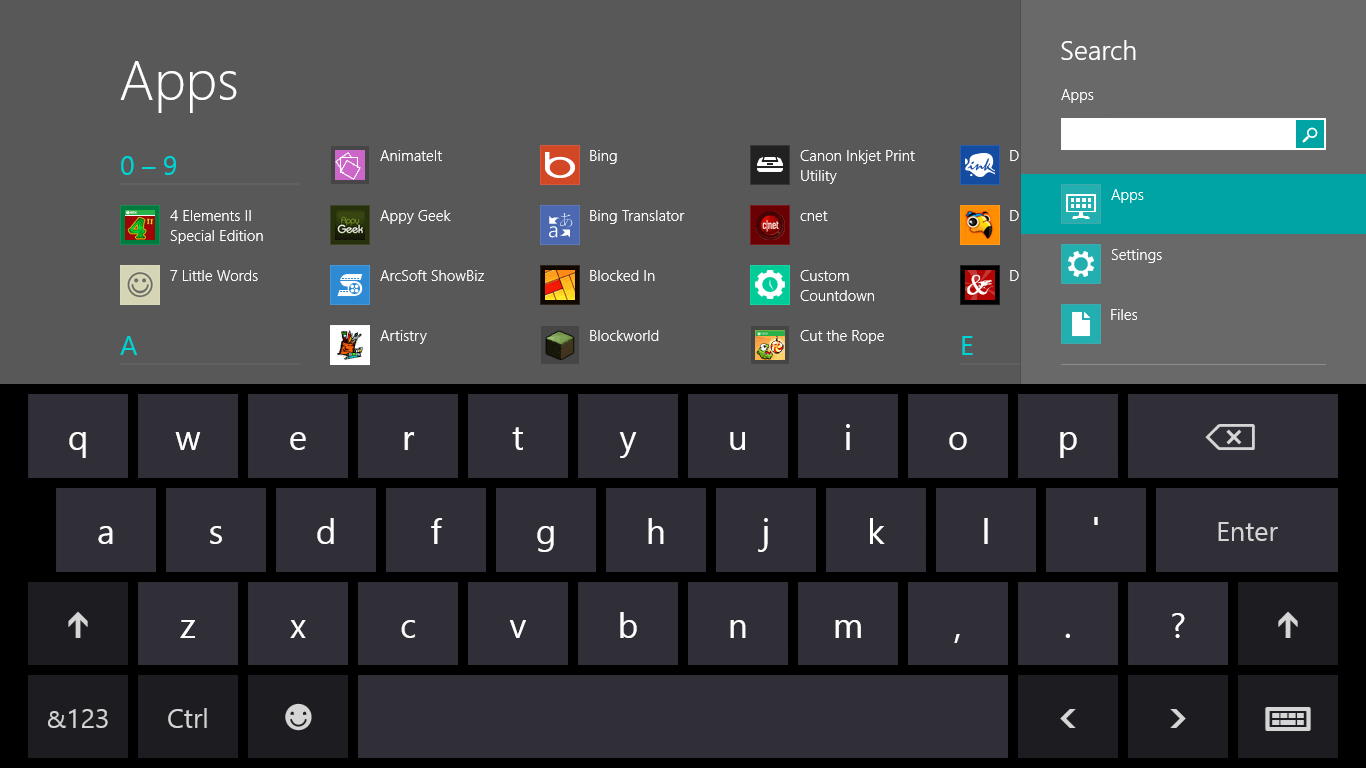1366x768 pixels.
Task: Tap the g key
Action: 546,530
